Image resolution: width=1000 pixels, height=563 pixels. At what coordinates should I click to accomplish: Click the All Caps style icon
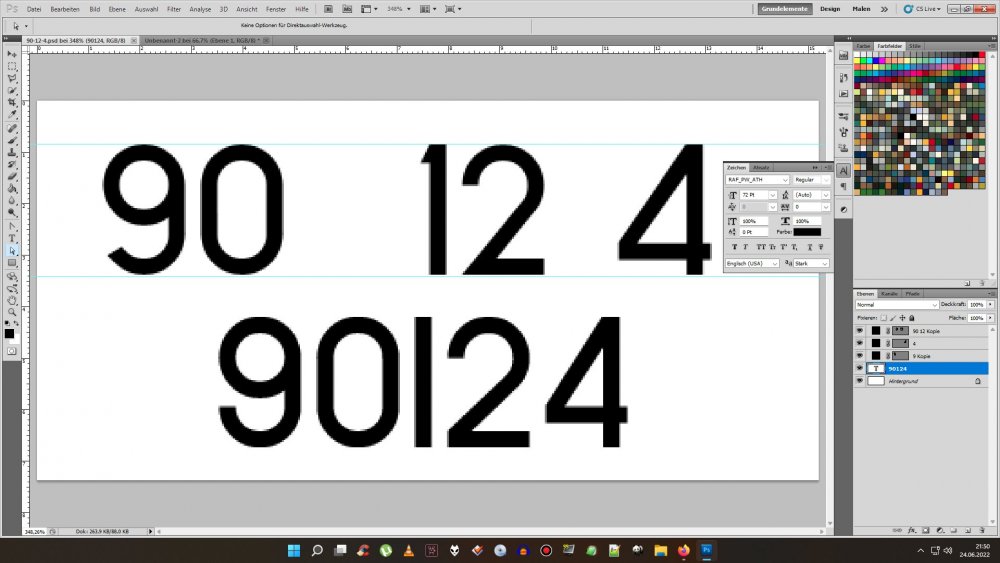point(761,247)
